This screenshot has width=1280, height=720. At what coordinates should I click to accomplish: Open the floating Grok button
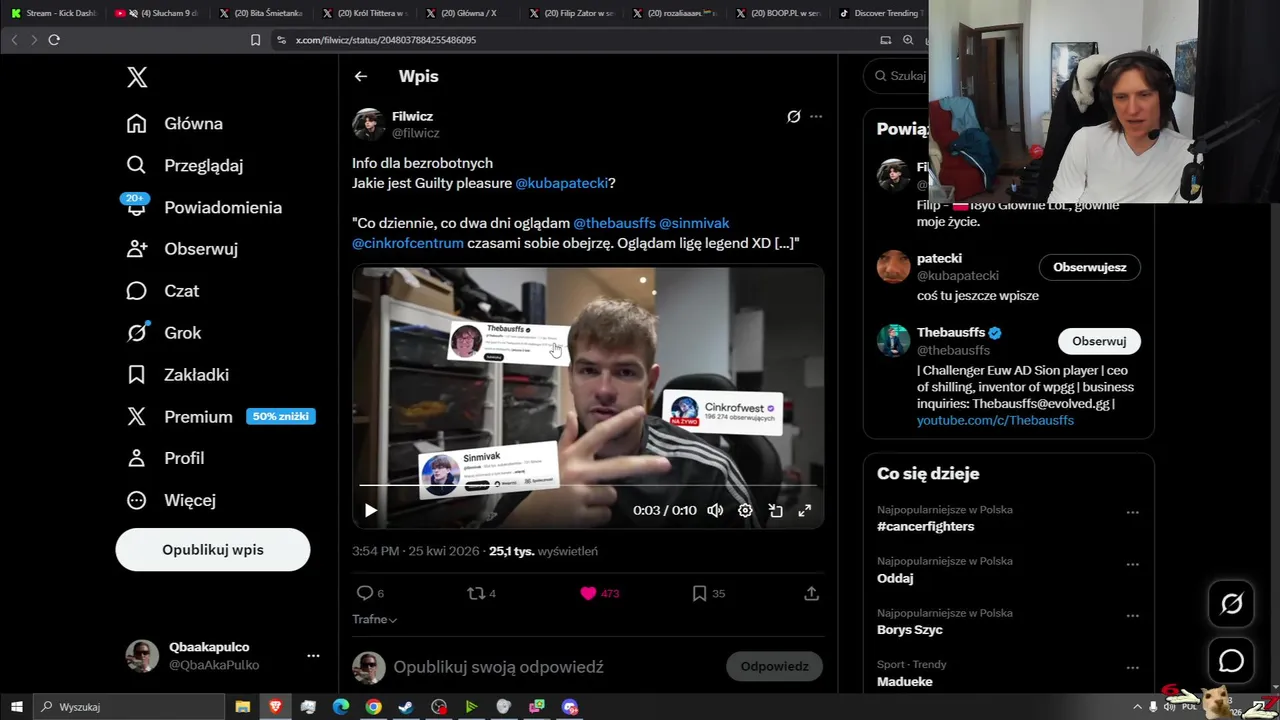click(x=1231, y=604)
